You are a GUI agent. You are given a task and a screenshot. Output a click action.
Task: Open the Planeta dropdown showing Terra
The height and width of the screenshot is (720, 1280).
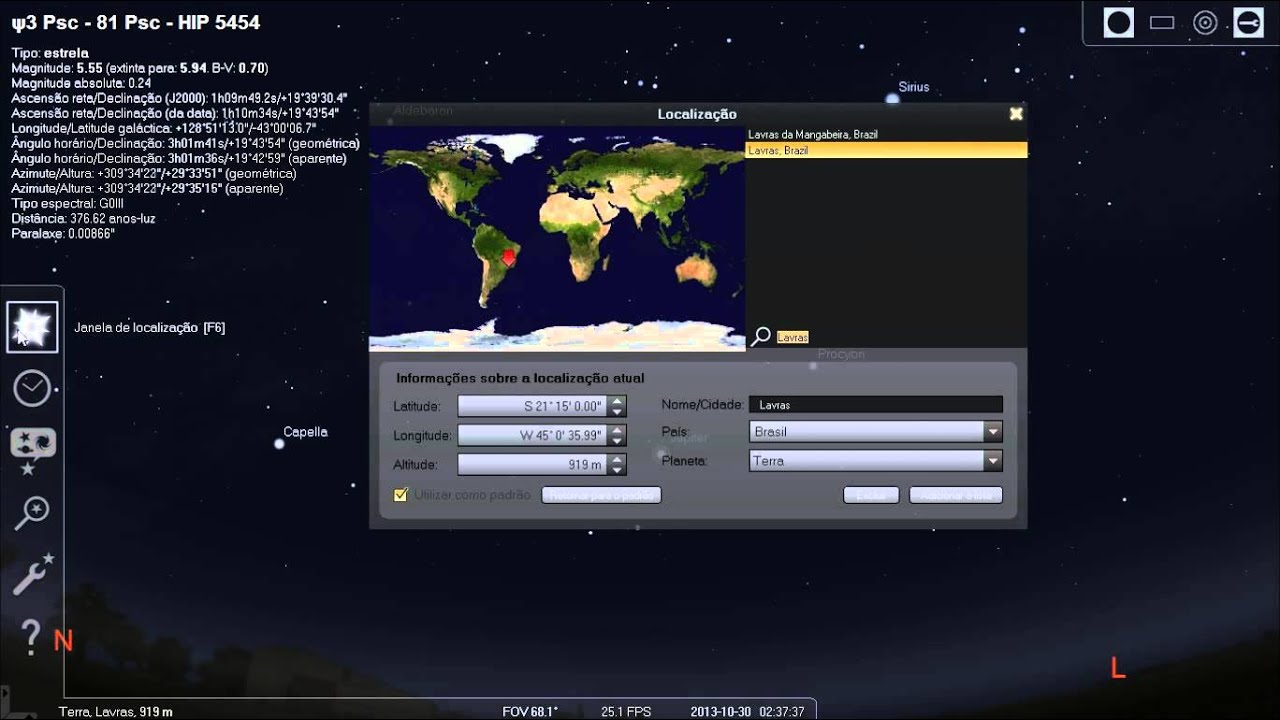pos(876,461)
